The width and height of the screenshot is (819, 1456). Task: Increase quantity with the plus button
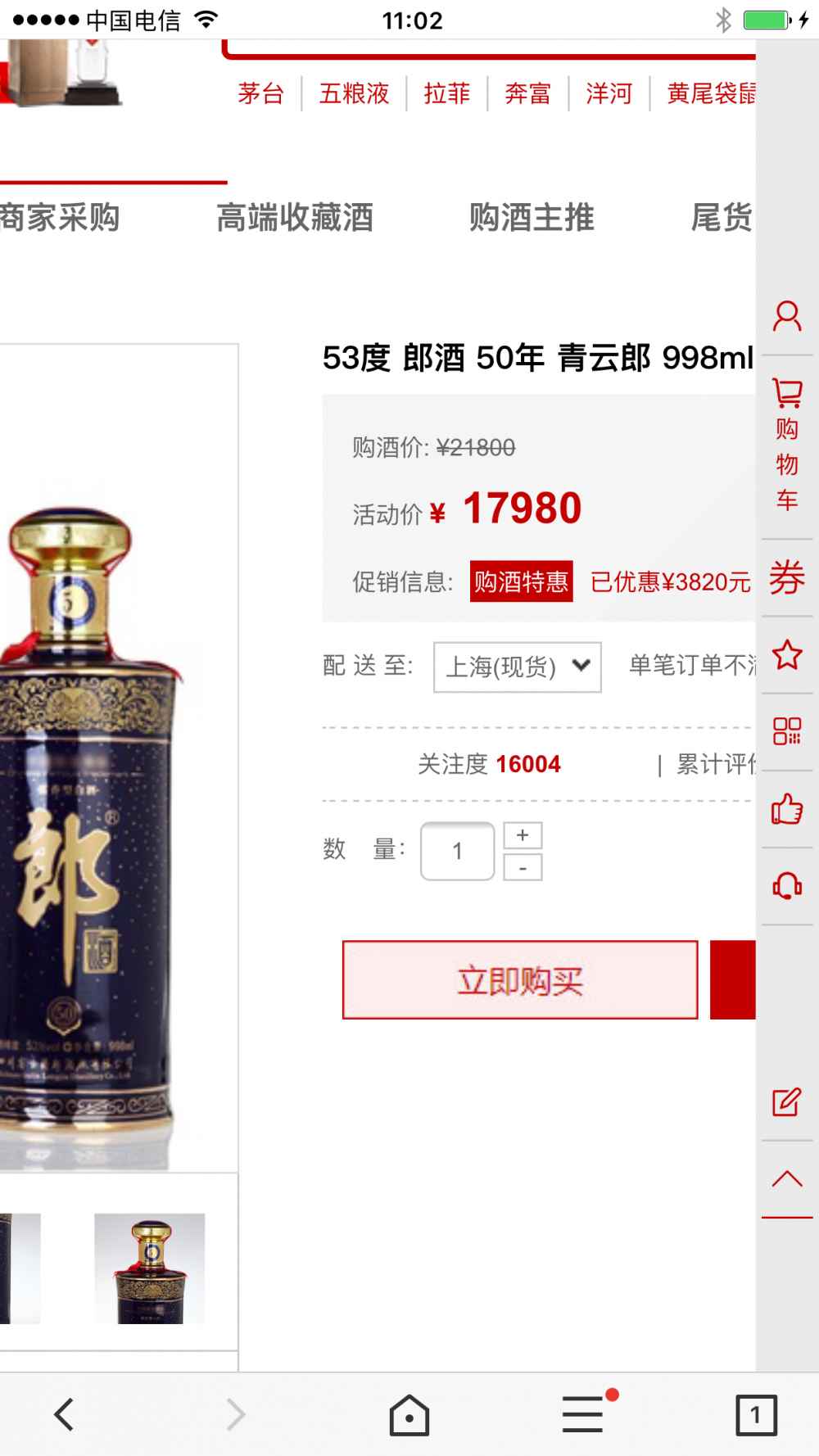523,835
